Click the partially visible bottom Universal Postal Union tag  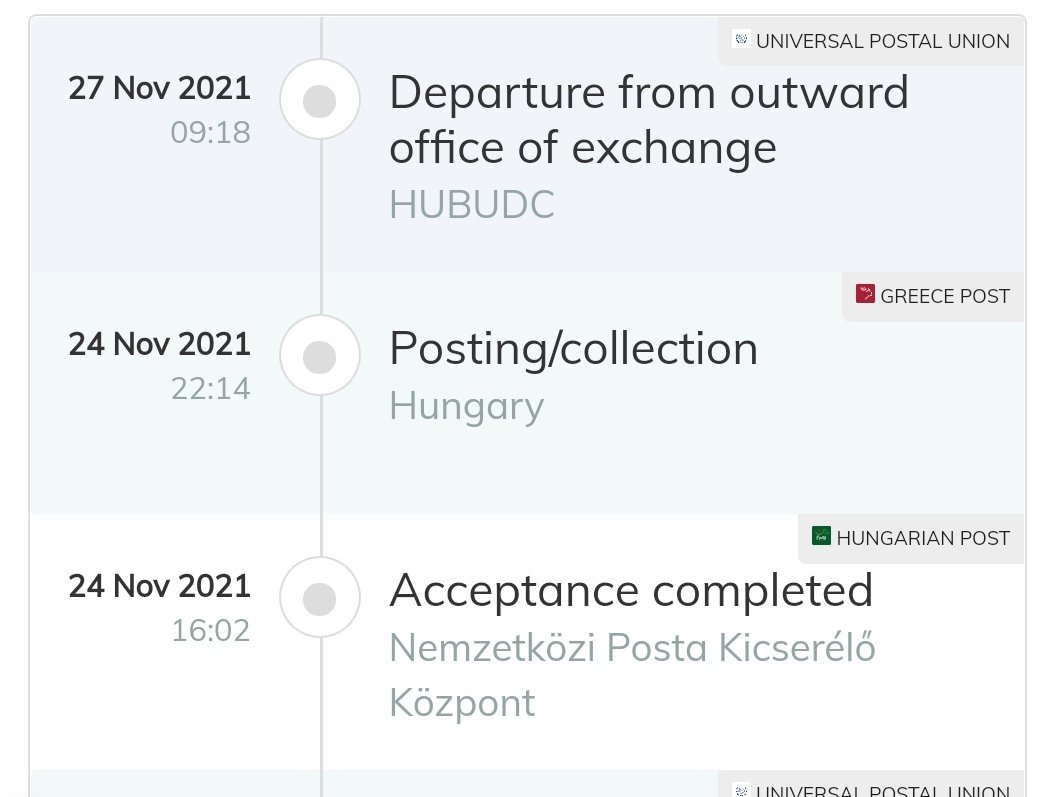click(871, 785)
